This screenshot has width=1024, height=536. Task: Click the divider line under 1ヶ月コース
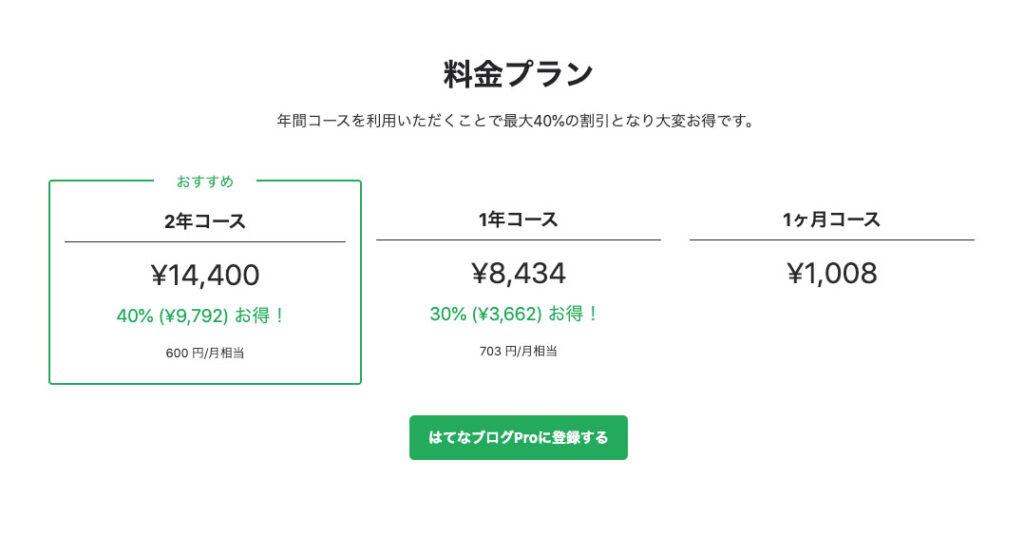tap(831, 240)
